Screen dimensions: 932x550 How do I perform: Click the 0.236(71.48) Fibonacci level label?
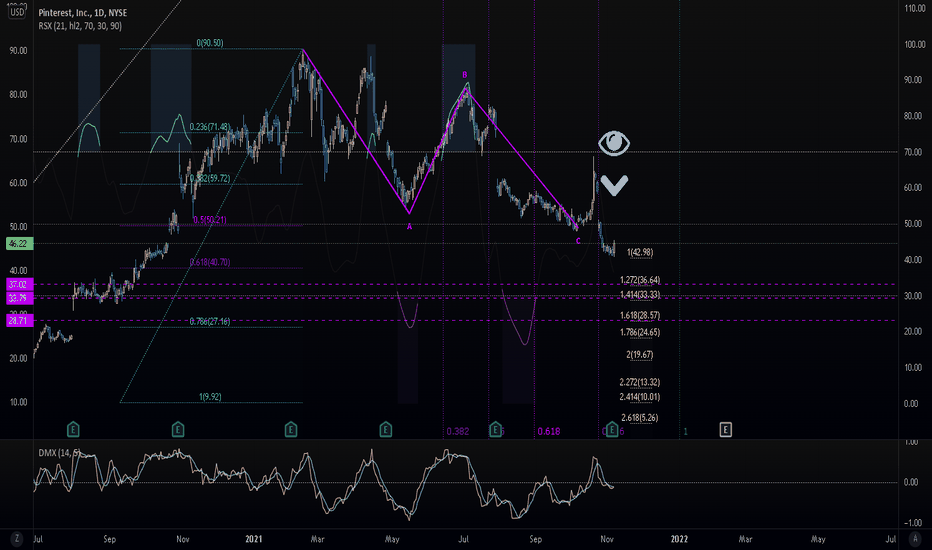(x=210, y=127)
